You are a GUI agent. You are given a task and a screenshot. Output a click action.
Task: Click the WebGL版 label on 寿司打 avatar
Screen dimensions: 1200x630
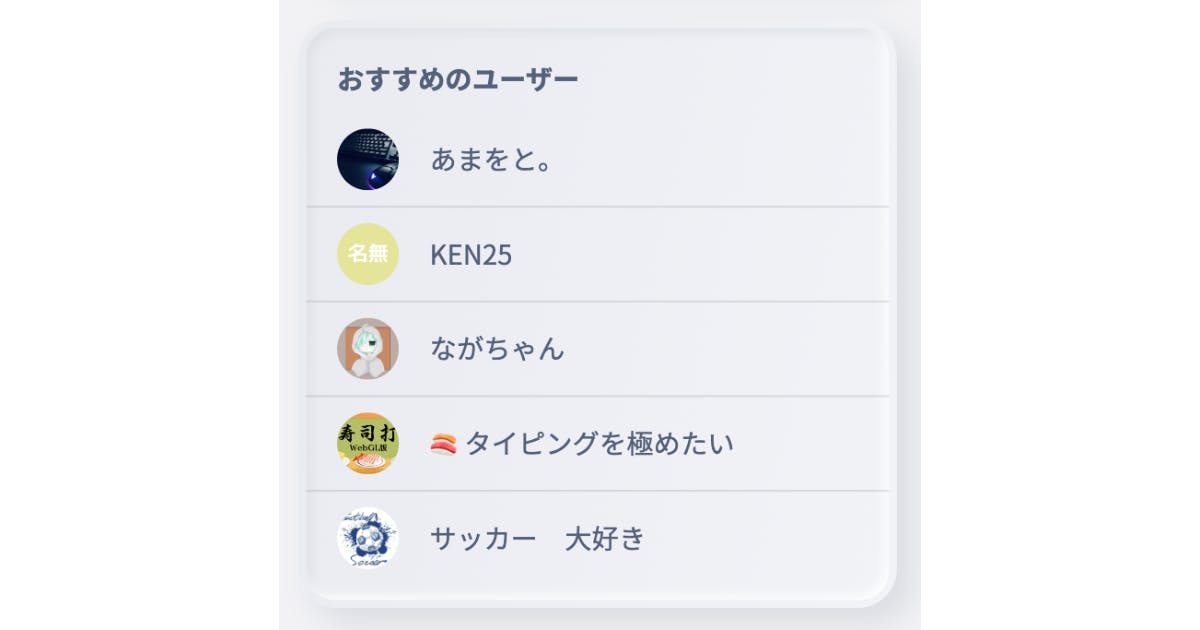pos(368,447)
